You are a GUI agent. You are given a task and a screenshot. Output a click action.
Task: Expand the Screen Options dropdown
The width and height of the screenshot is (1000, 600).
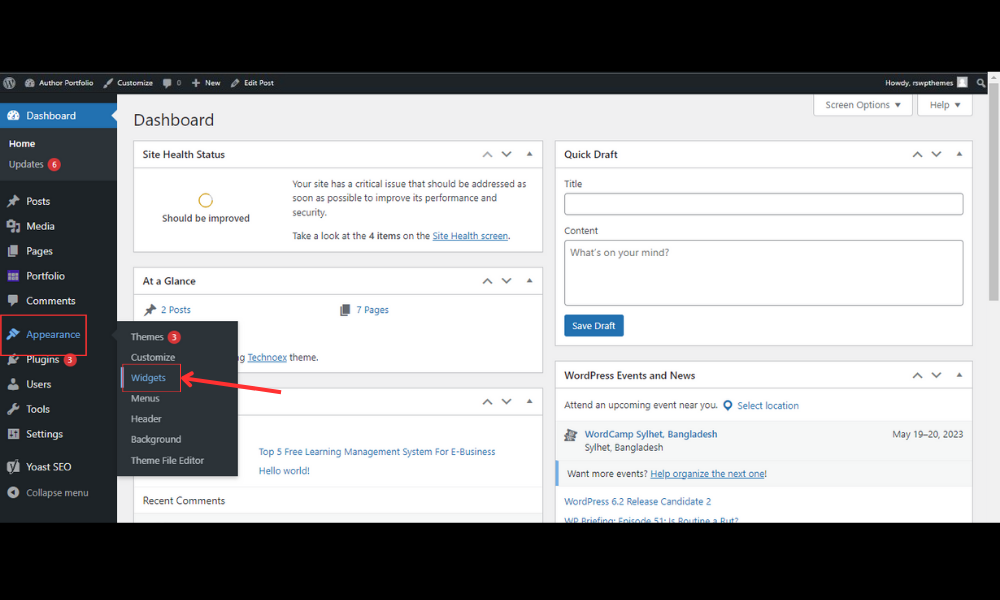[x=863, y=105]
